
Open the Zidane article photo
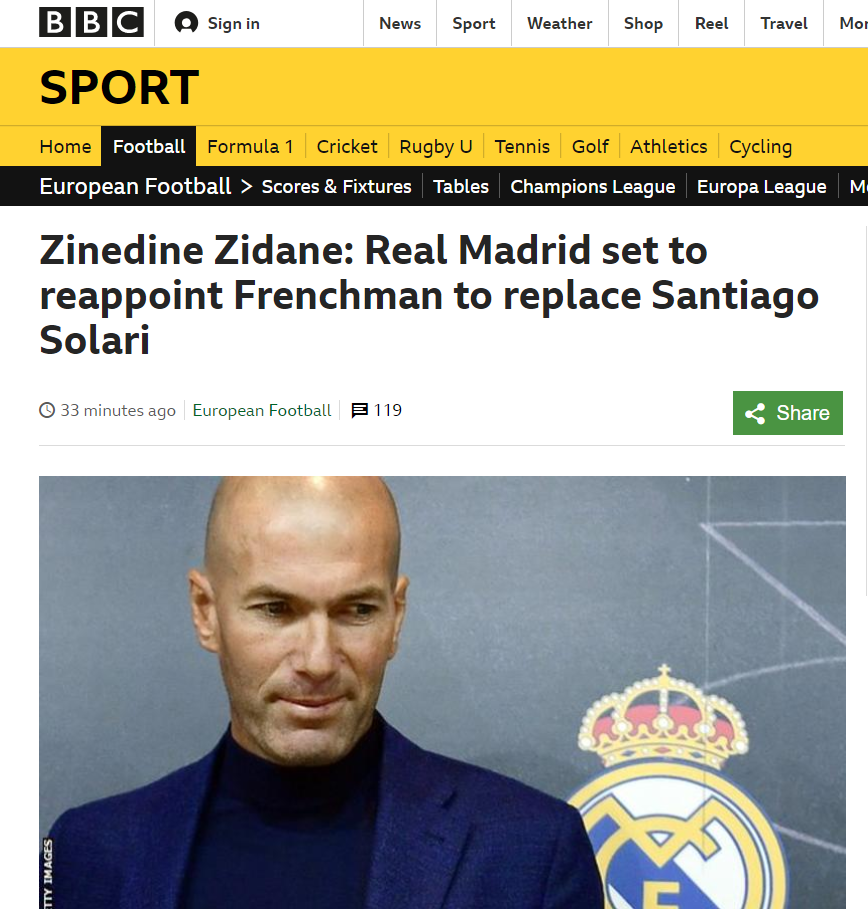[442, 692]
